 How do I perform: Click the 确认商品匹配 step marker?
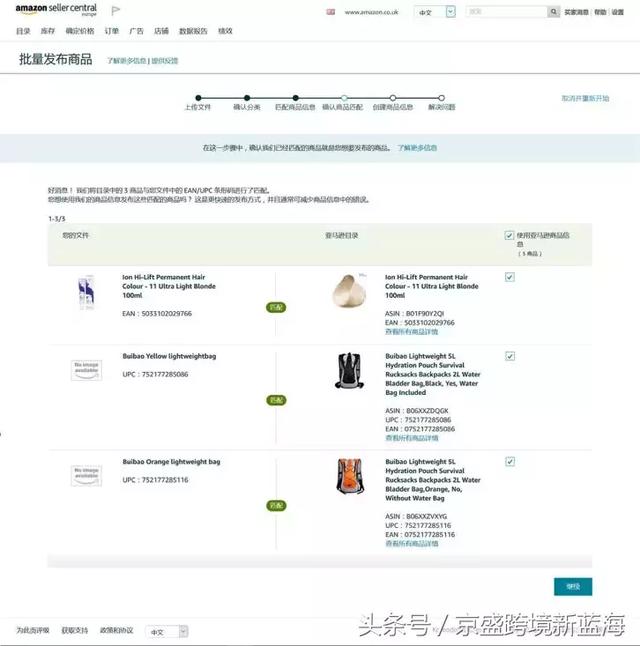344,98
